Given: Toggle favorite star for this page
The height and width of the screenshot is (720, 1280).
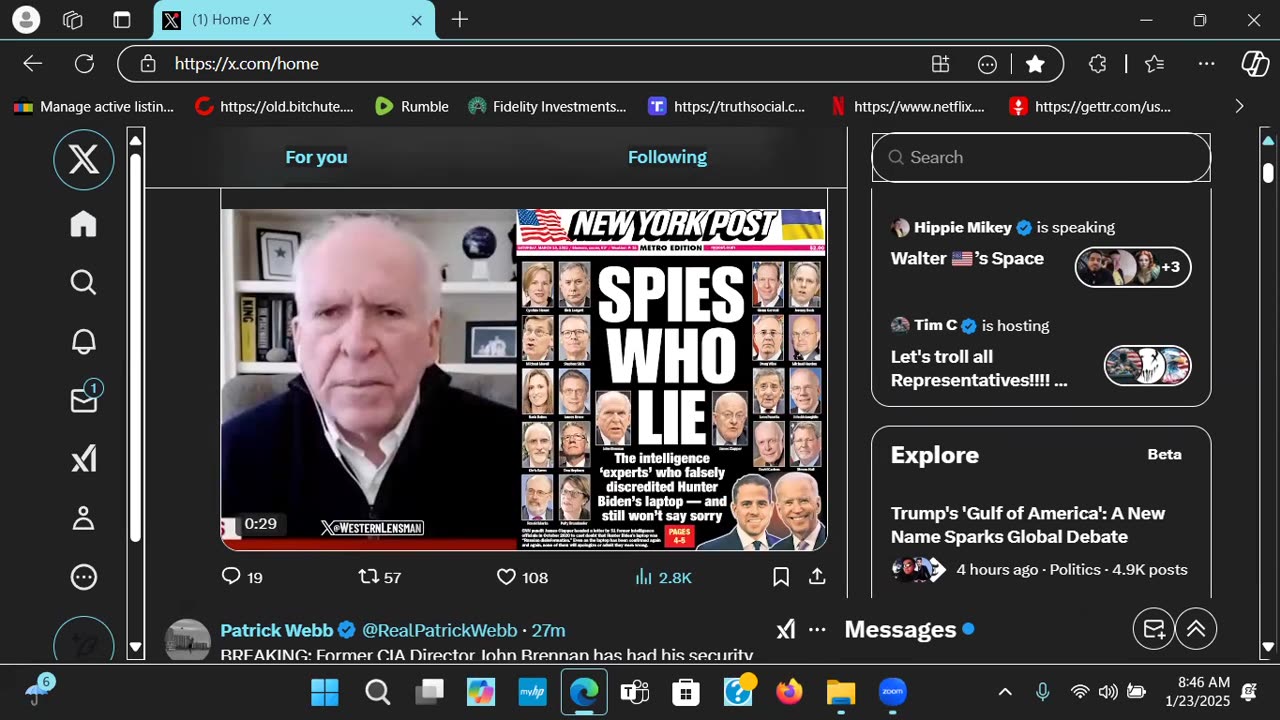Looking at the screenshot, I should click(x=1035, y=64).
